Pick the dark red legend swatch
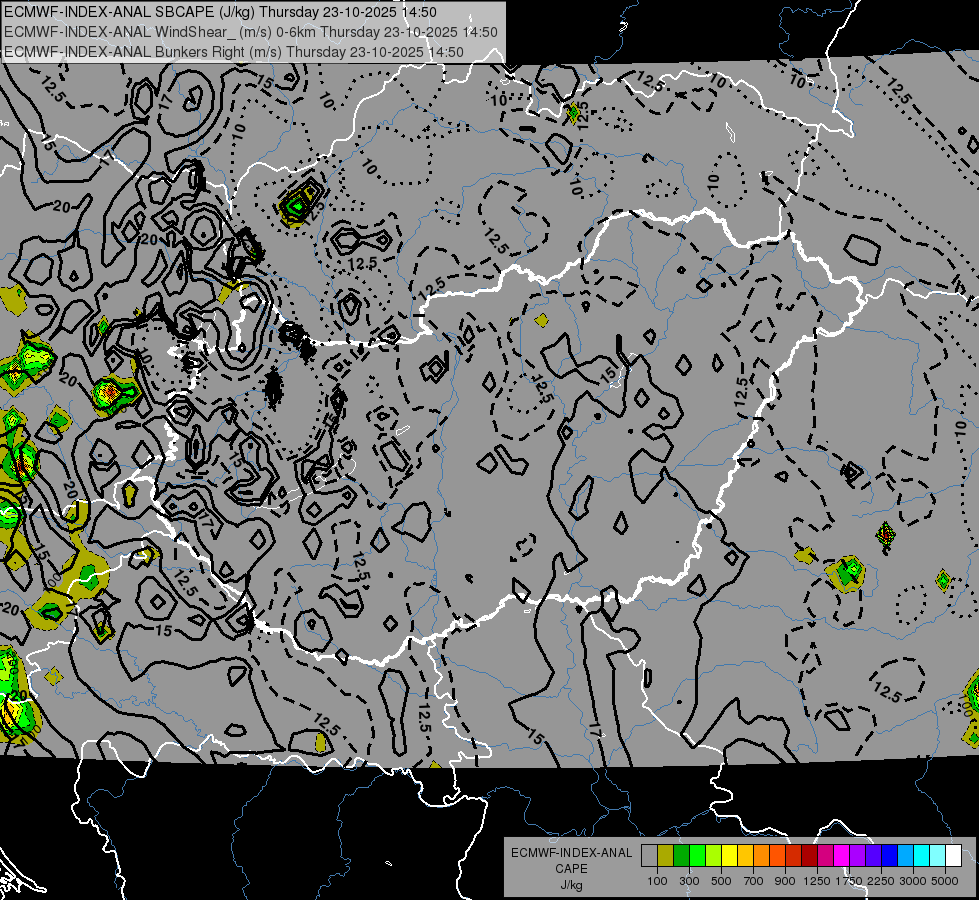This screenshot has height=900, width=979. point(809,856)
